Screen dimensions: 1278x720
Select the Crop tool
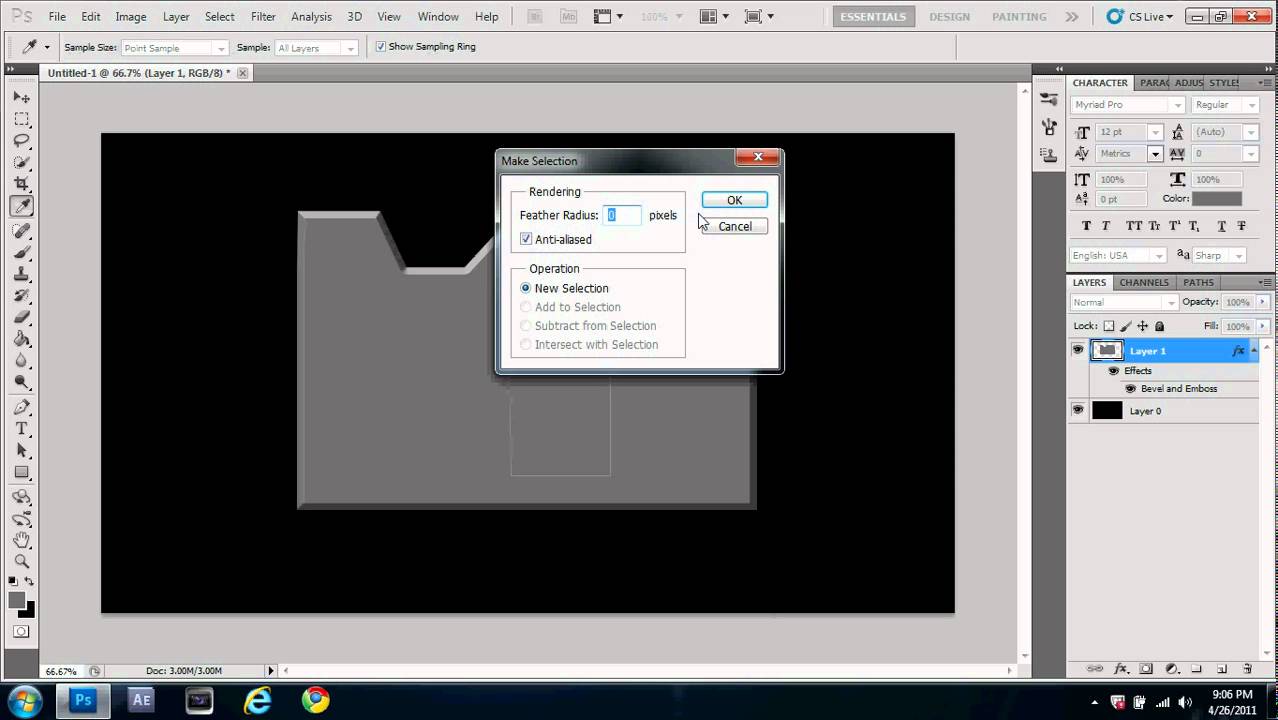22,184
